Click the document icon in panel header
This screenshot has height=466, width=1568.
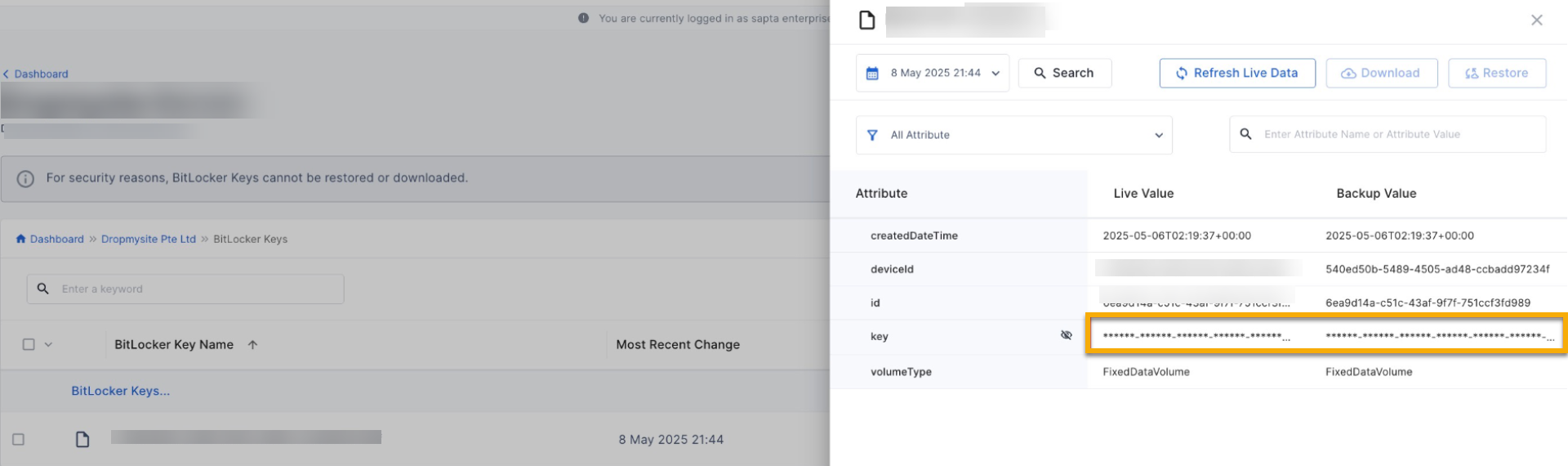point(866,20)
